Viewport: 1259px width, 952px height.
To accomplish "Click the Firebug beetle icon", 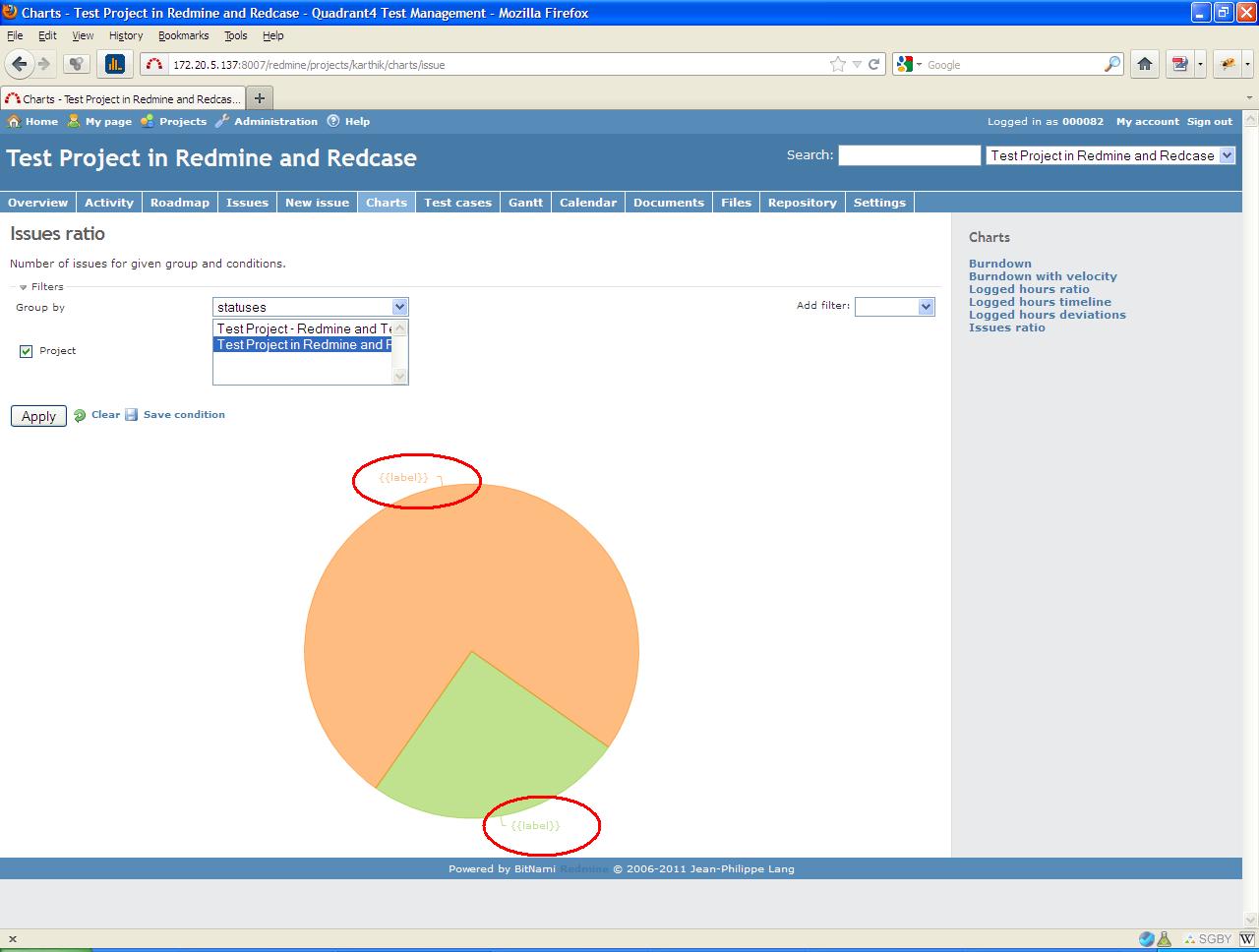I will tap(1228, 64).
